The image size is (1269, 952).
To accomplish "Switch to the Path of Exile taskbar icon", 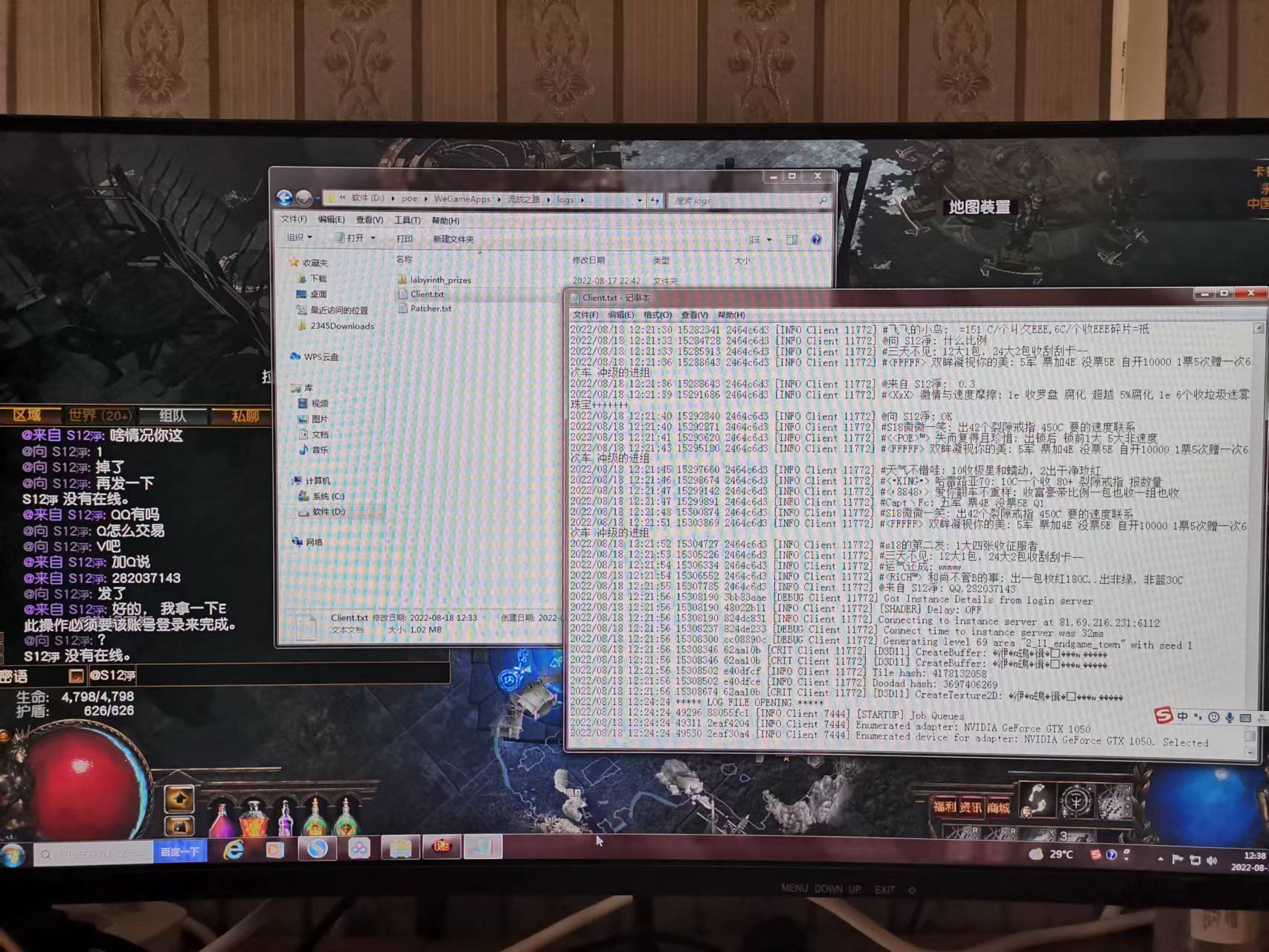I will coord(442,846).
